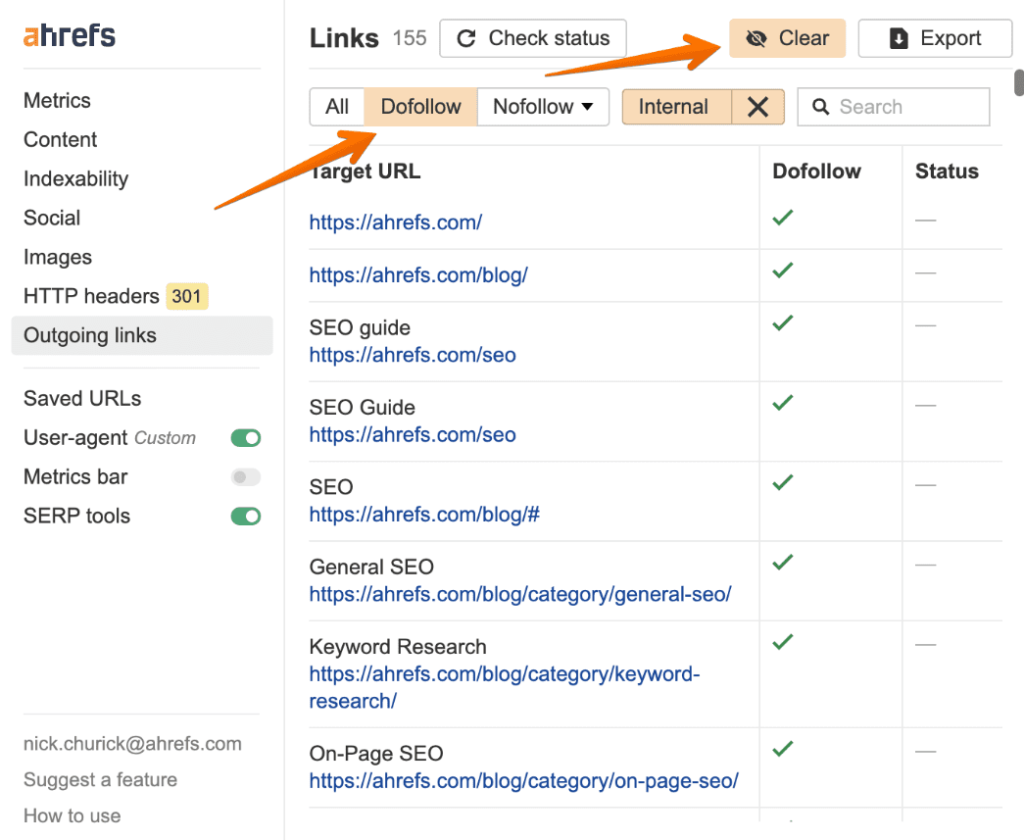Open the URL under 'SEO guide' lowercase row
This screenshot has height=840, width=1024.
click(413, 355)
